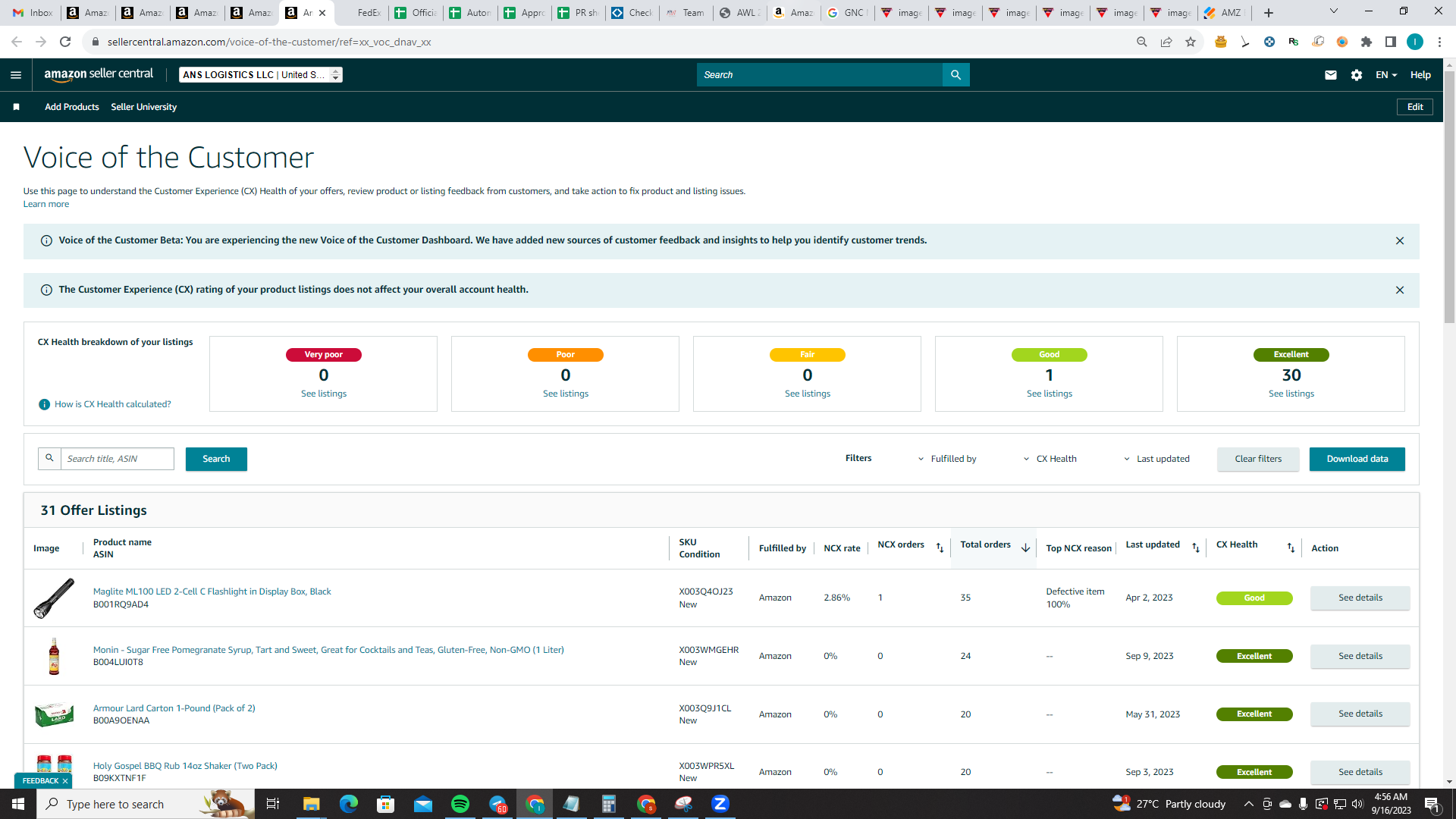Open Zoom from the taskbar
Screen dimensions: 1456x819
click(x=720, y=804)
